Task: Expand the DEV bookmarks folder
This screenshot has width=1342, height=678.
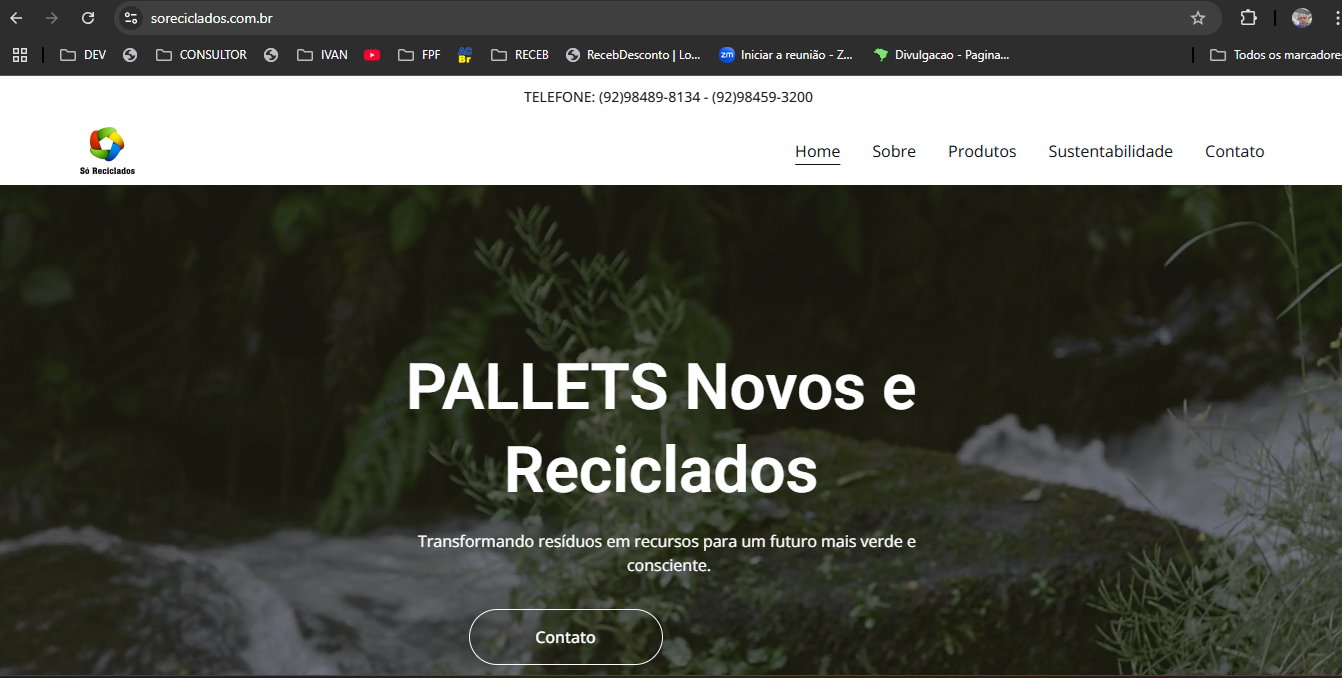Action: 83,55
